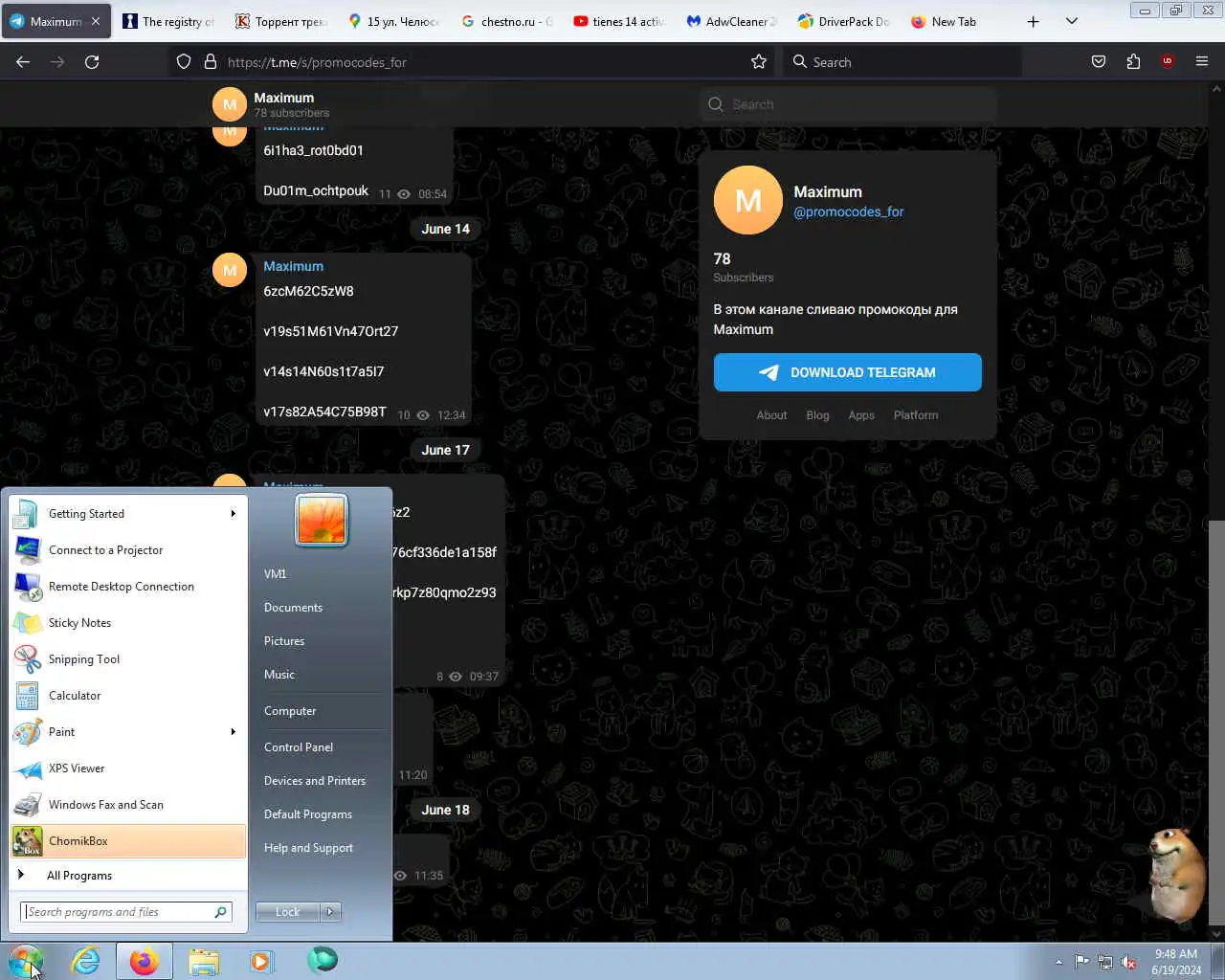The height and width of the screenshot is (980, 1225).
Task: Reload the current page
Action: coord(92,61)
